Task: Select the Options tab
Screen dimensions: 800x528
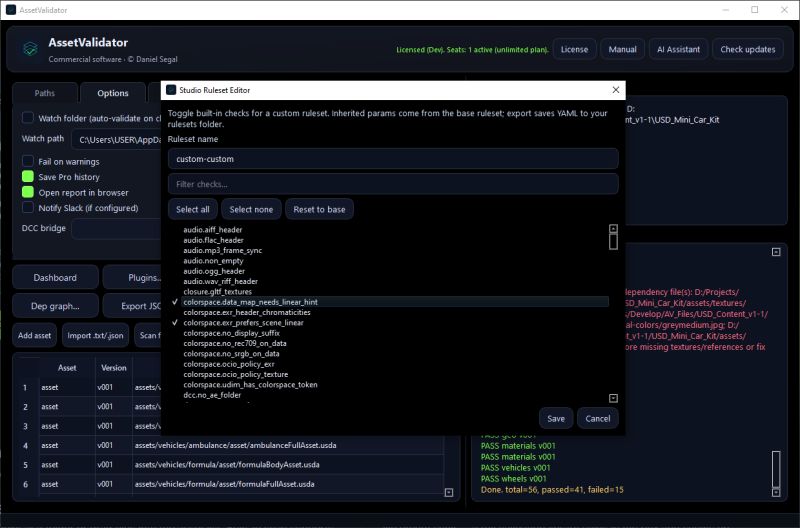Action: [x=113, y=93]
